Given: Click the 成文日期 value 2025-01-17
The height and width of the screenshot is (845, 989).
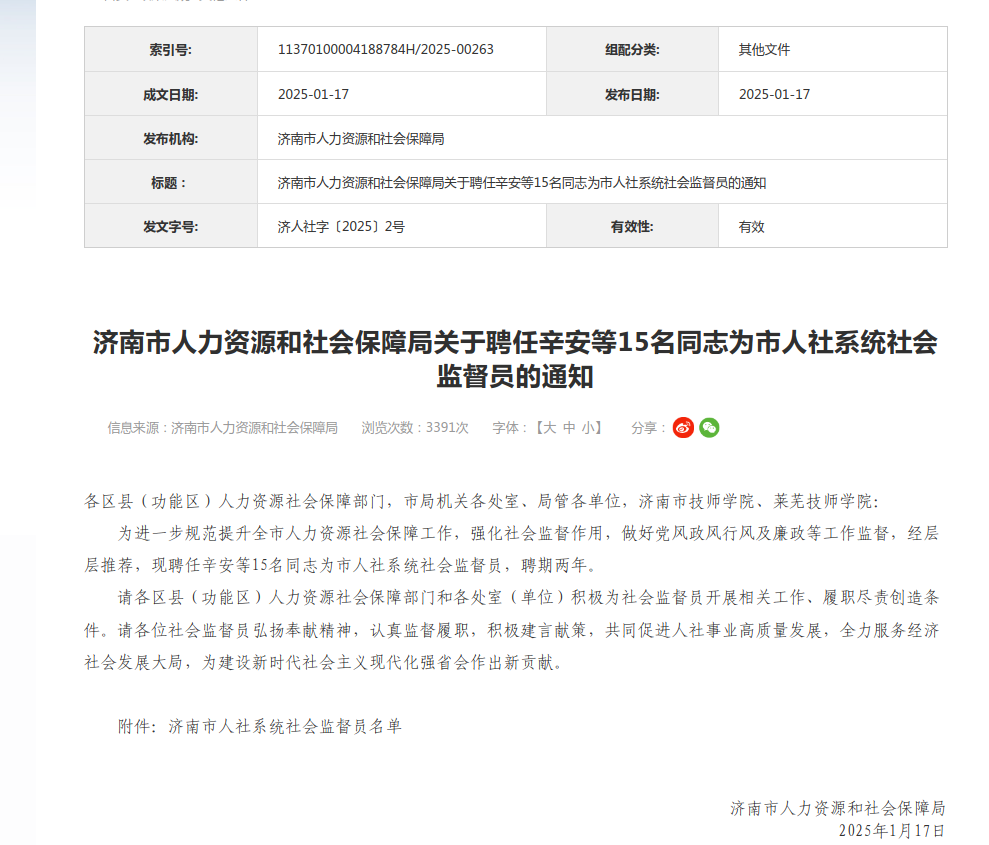Looking at the screenshot, I should (313, 95).
